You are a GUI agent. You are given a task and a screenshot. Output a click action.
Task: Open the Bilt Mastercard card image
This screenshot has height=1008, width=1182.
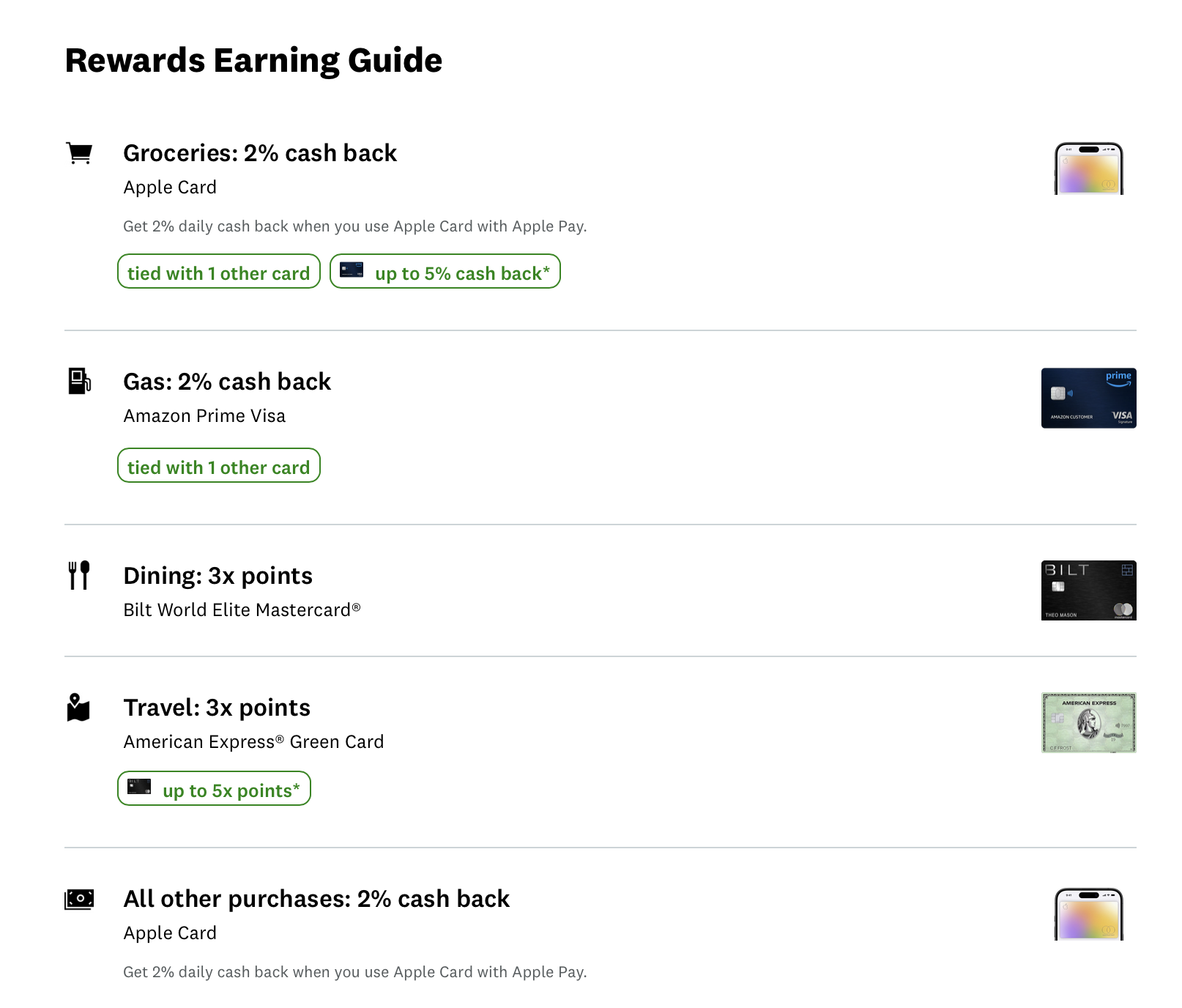point(1088,590)
